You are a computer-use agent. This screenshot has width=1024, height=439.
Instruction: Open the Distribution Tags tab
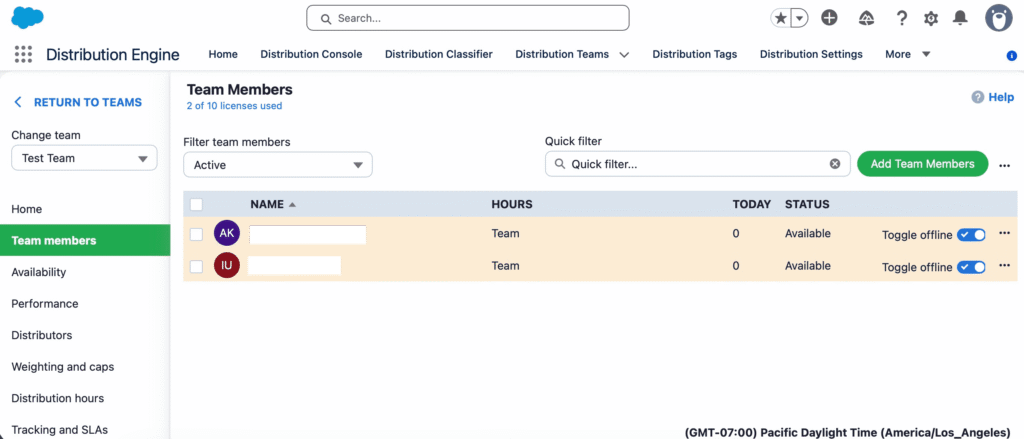coord(694,54)
